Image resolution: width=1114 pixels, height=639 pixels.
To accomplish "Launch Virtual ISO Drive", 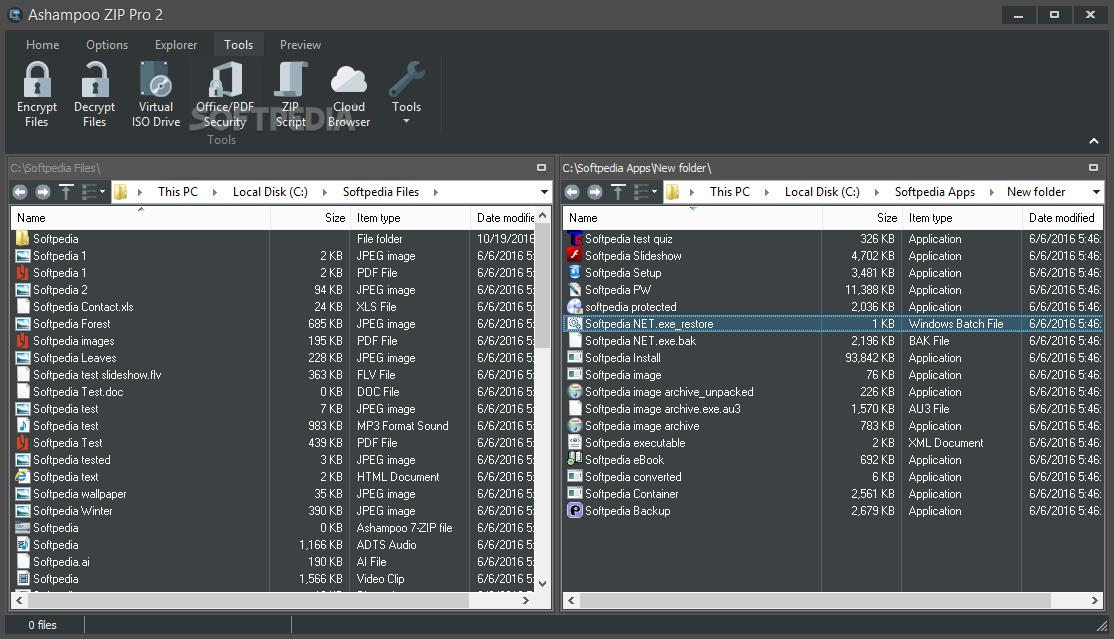I will click(156, 95).
